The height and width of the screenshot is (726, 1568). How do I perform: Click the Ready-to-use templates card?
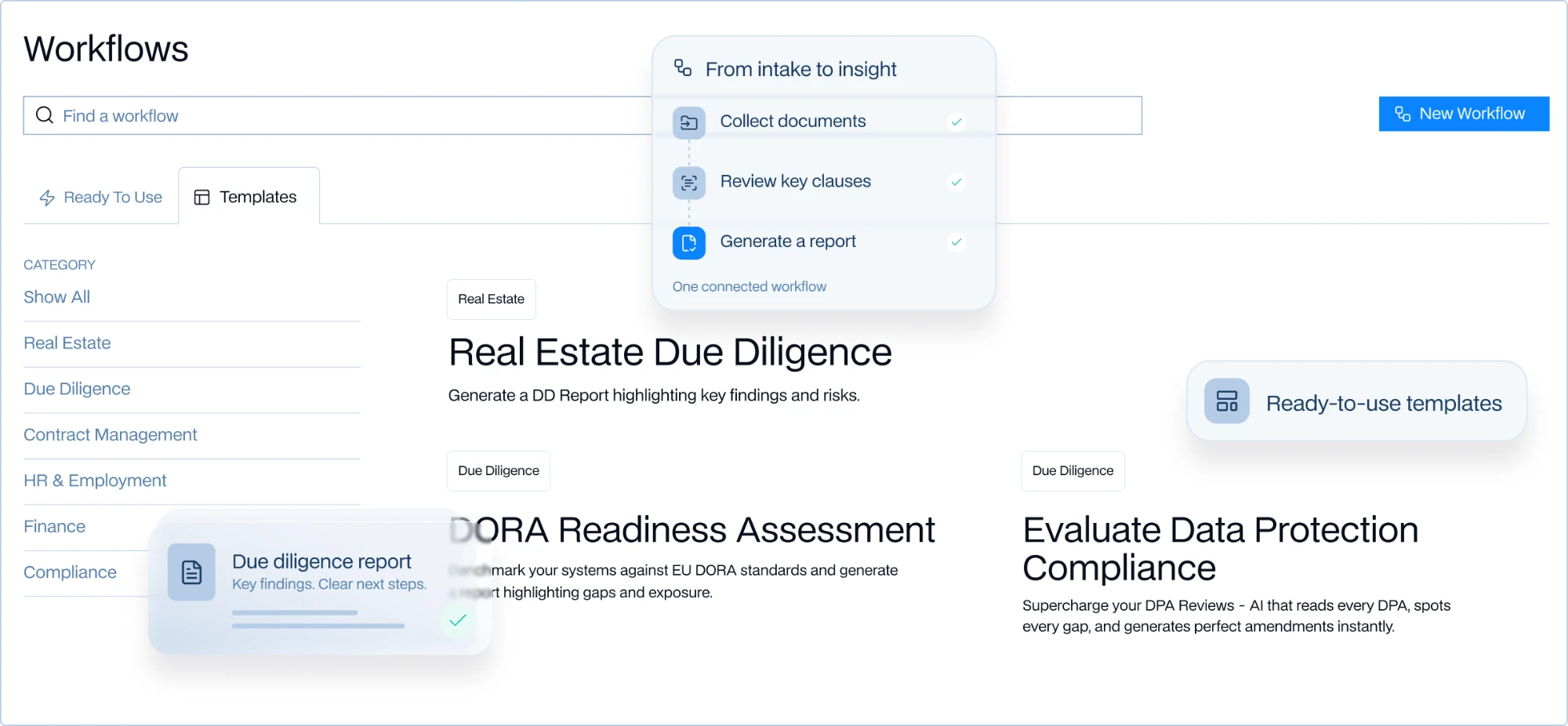click(x=1357, y=401)
